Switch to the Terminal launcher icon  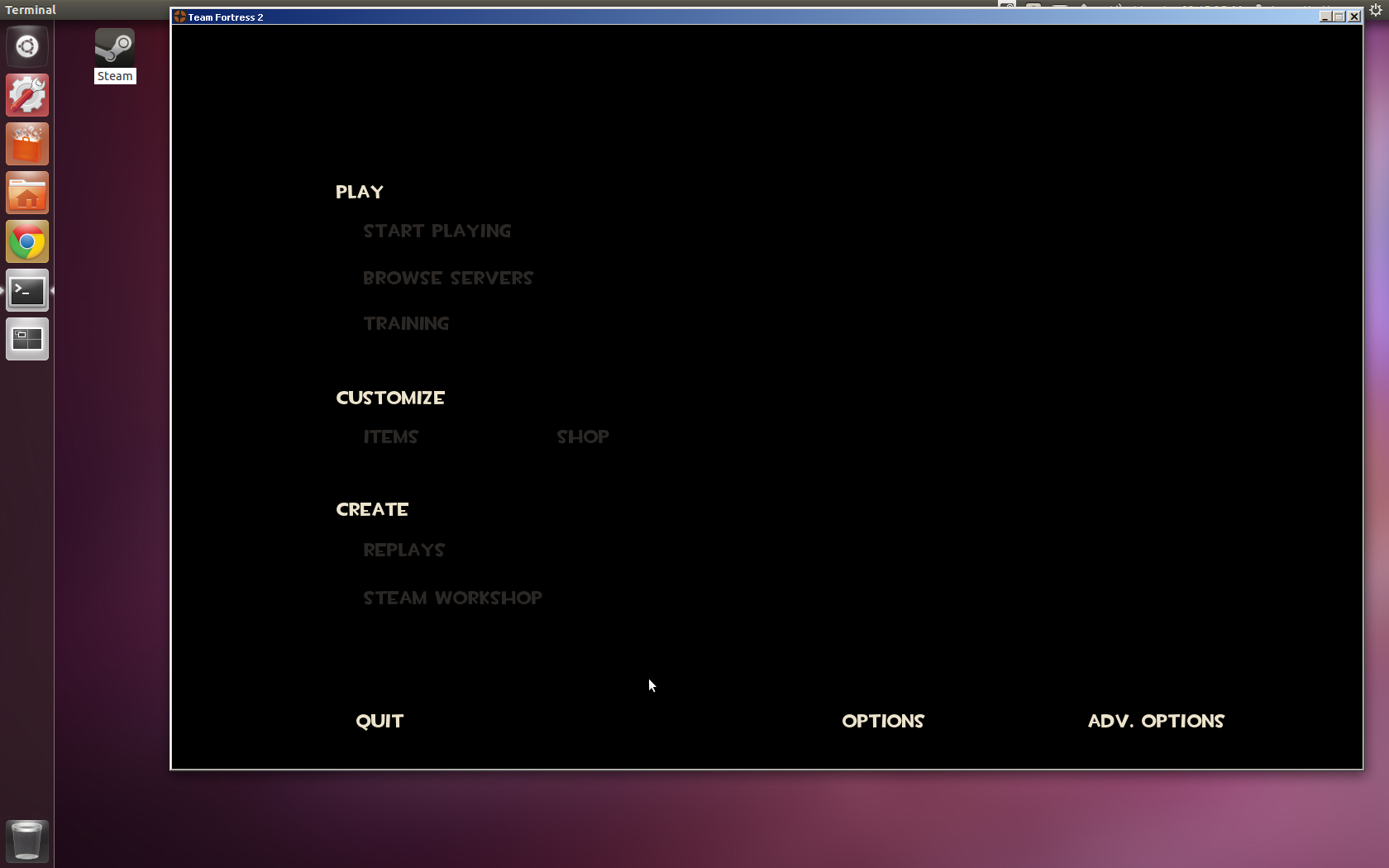pyautogui.click(x=27, y=291)
